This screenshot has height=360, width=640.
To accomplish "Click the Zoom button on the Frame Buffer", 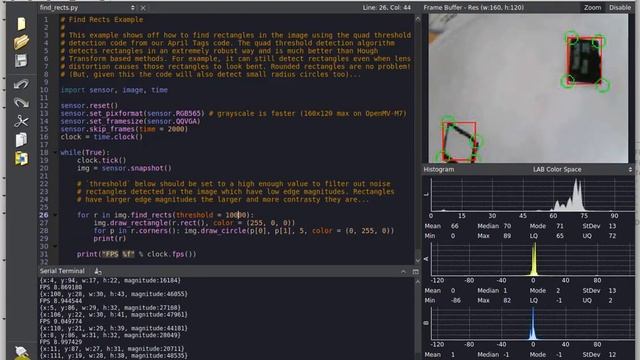I will [x=592, y=8].
